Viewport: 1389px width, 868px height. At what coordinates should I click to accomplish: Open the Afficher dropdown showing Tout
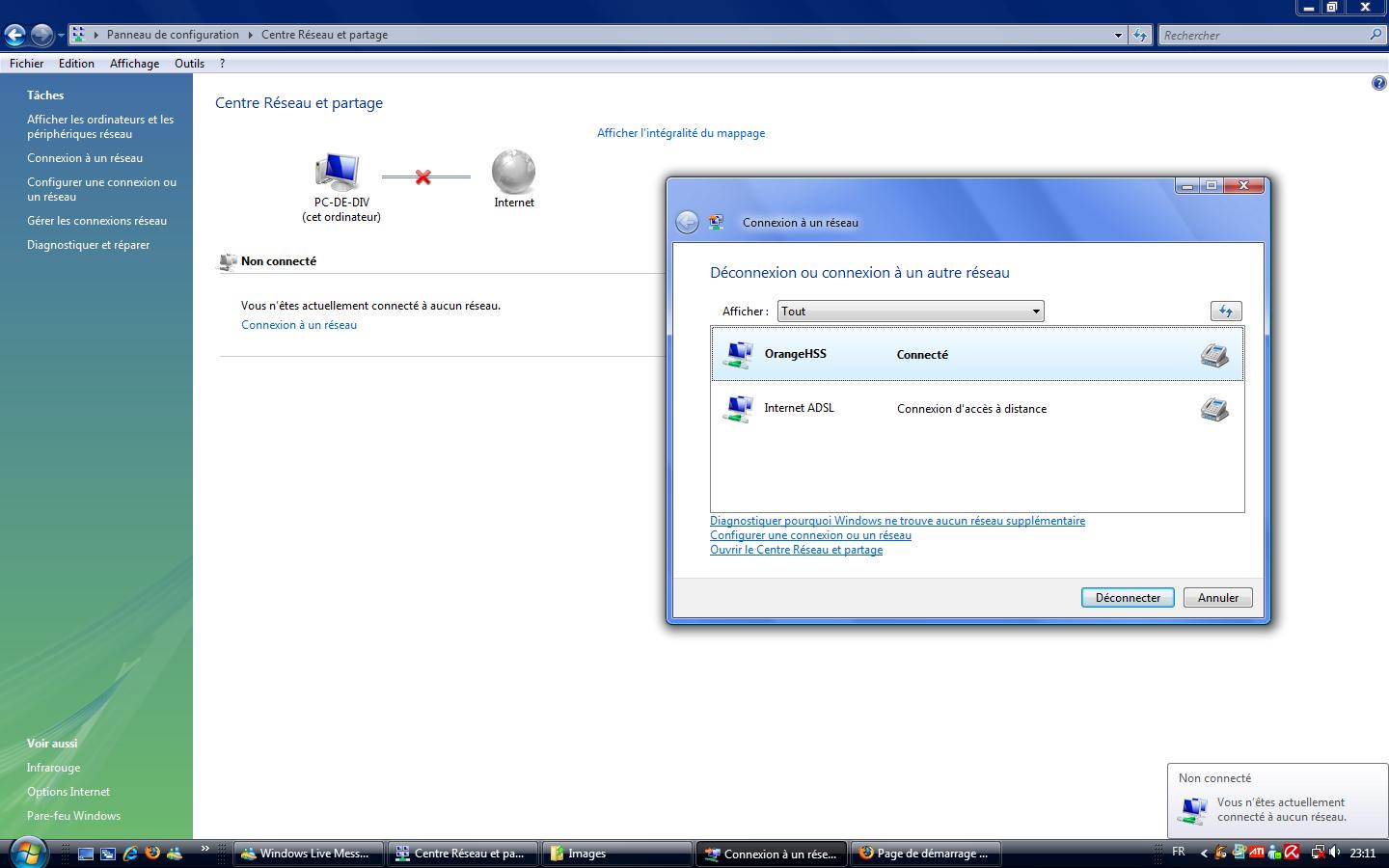pyautogui.click(x=1035, y=311)
